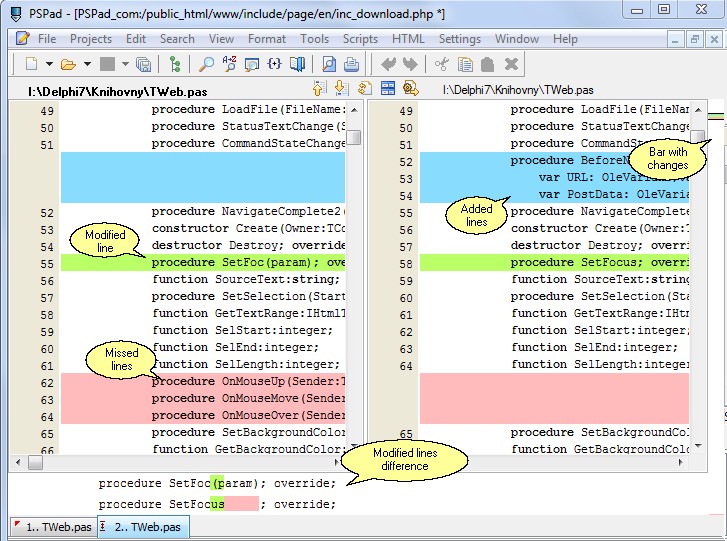Click the right pane vertical scrollbar thumb
This screenshot has height=541, width=727.
click(x=698, y=137)
